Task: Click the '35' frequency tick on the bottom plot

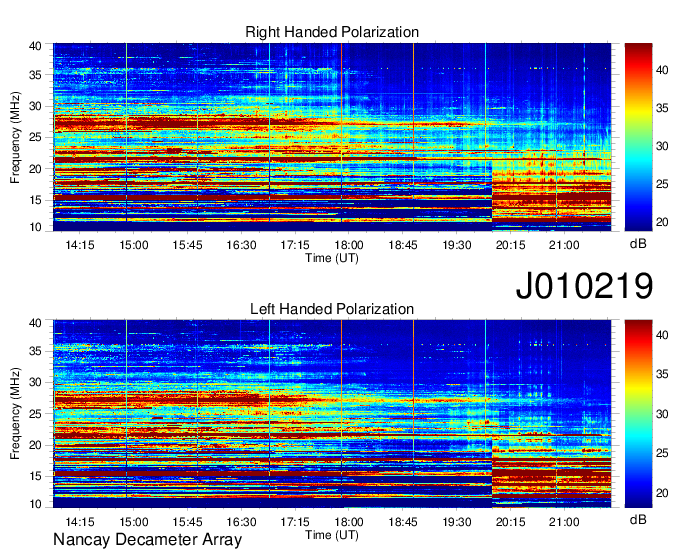Action: (35, 351)
